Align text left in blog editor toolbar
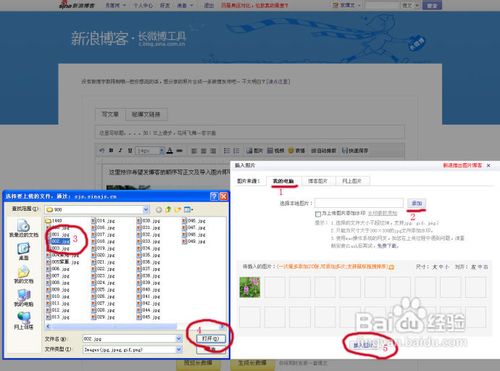This screenshot has height=371, width=500. point(194,151)
